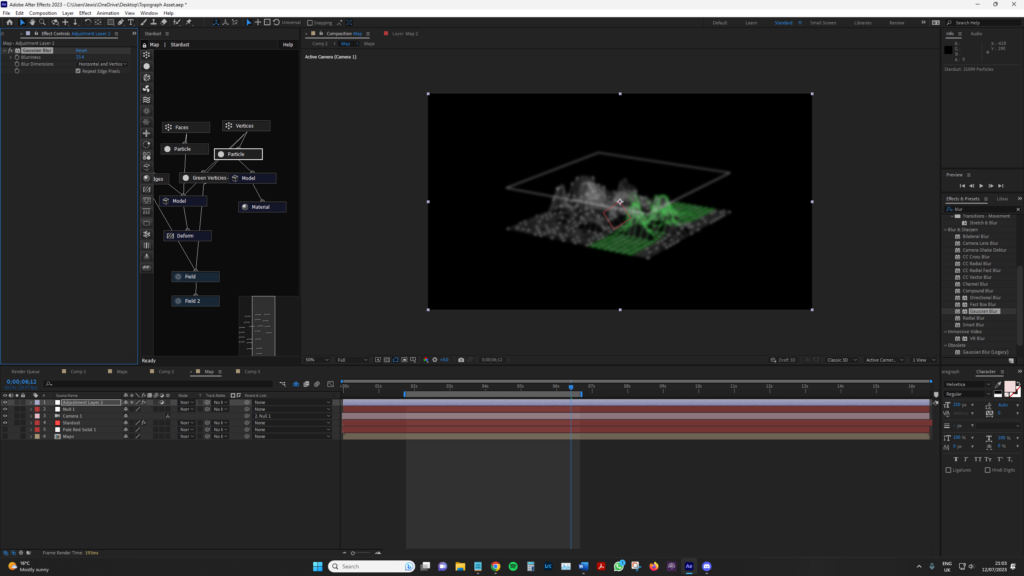Toggle the Motion Blur switch in timeline header
Viewport: 1024px width, 576px height.
tap(317, 384)
